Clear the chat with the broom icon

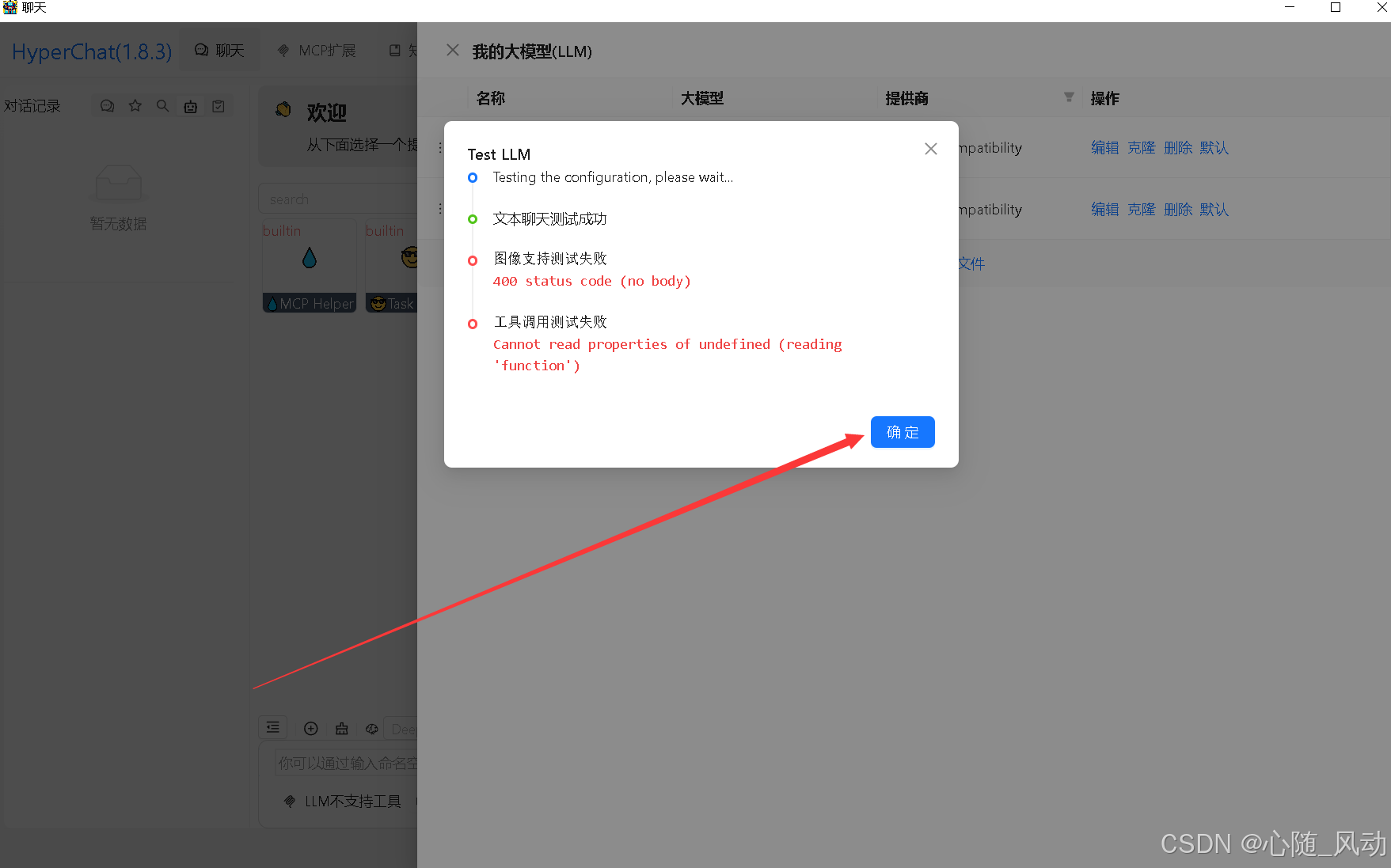[342, 729]
